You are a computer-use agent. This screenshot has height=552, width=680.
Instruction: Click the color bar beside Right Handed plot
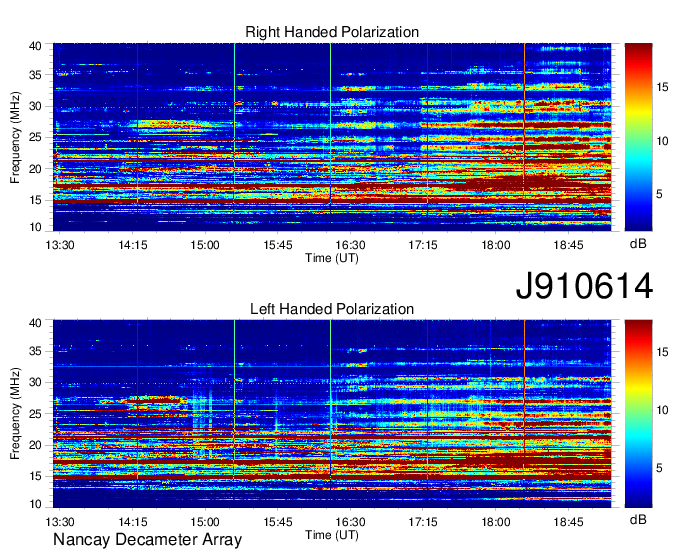pos(638,137)
